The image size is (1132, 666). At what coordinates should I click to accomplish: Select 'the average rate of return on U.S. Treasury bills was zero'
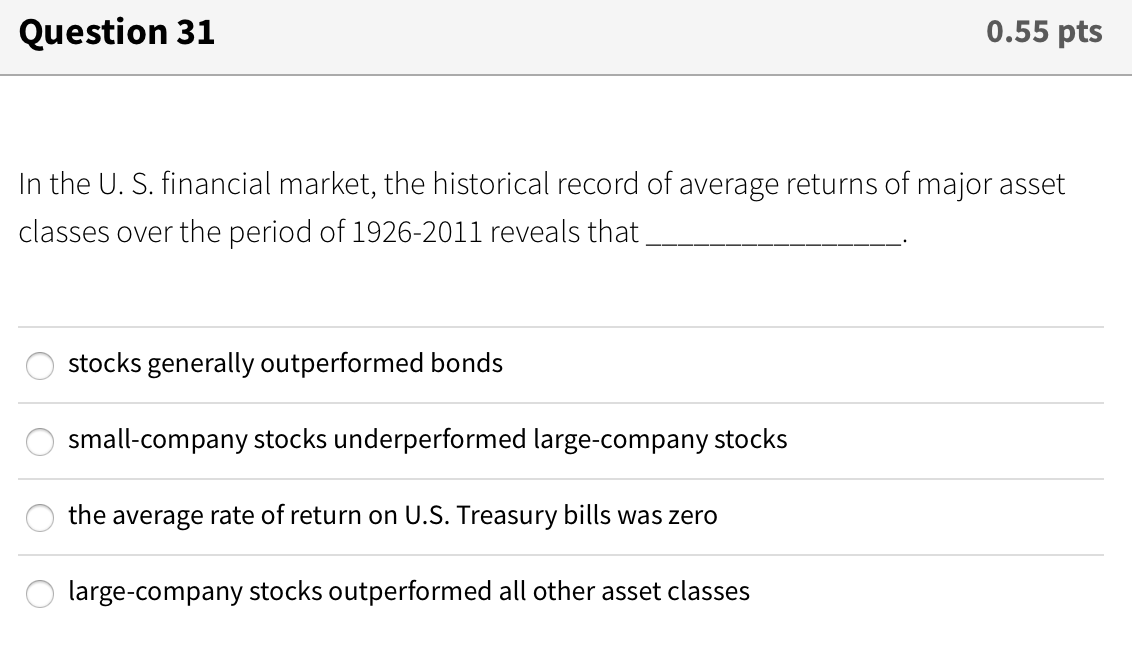click(x=39, y=518)
